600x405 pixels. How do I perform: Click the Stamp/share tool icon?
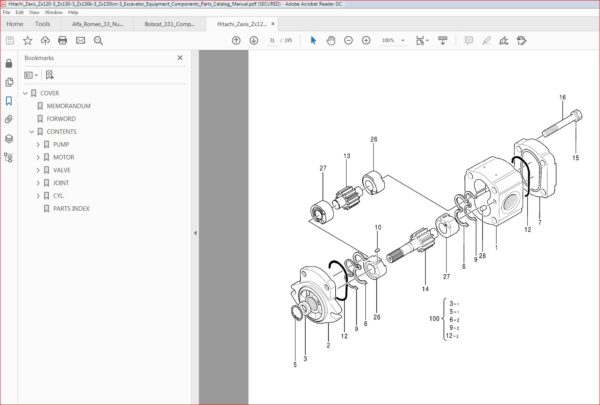click(522, 40)
